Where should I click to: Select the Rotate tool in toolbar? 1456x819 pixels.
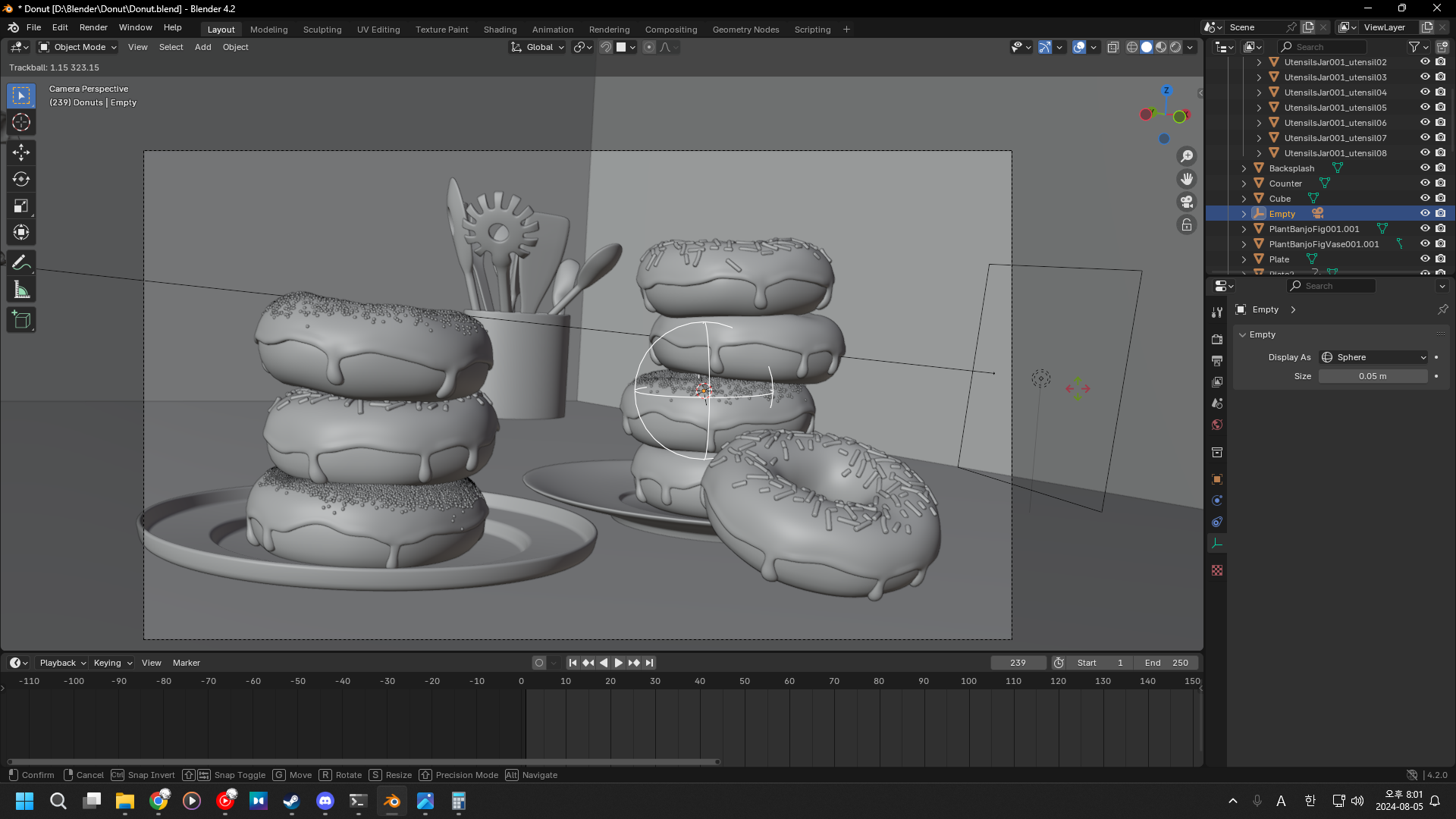click(x=21, y=180)
